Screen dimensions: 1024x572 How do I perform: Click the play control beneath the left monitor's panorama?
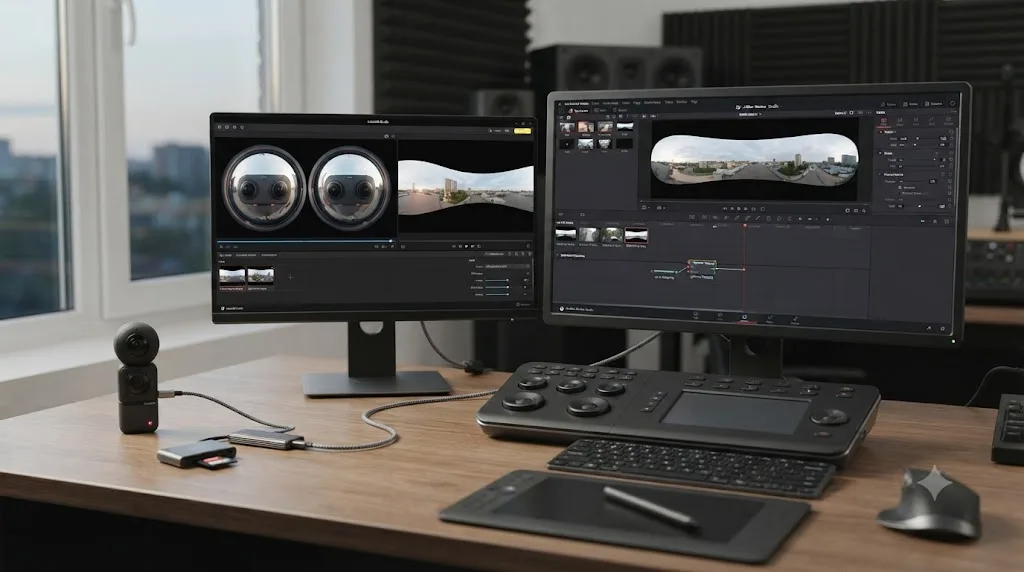coord(466,246)
